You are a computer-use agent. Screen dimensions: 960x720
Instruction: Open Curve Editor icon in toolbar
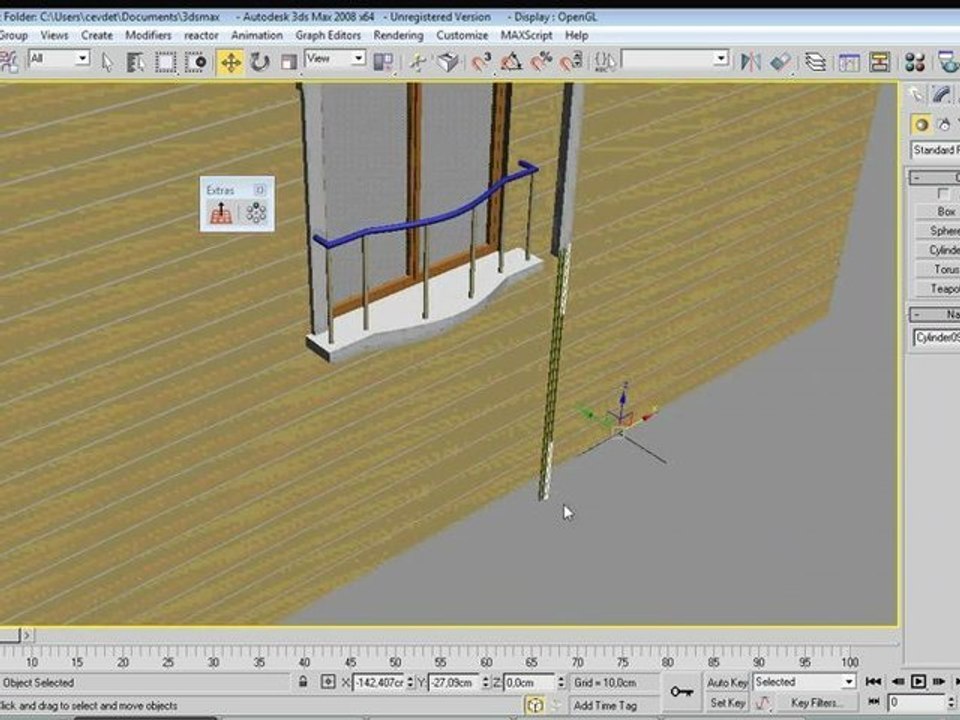click(849, 62)
